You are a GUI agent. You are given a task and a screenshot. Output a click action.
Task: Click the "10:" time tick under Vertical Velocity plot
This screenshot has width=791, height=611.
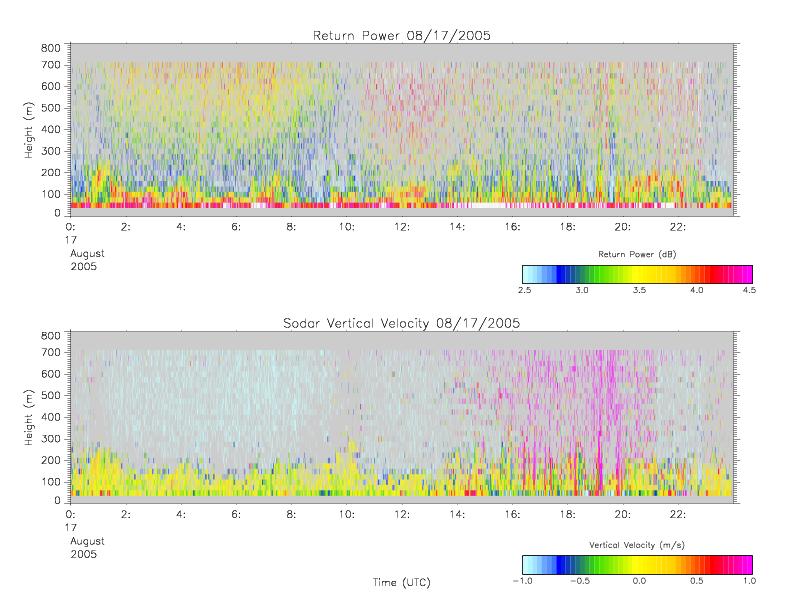[x=346, y=515]
